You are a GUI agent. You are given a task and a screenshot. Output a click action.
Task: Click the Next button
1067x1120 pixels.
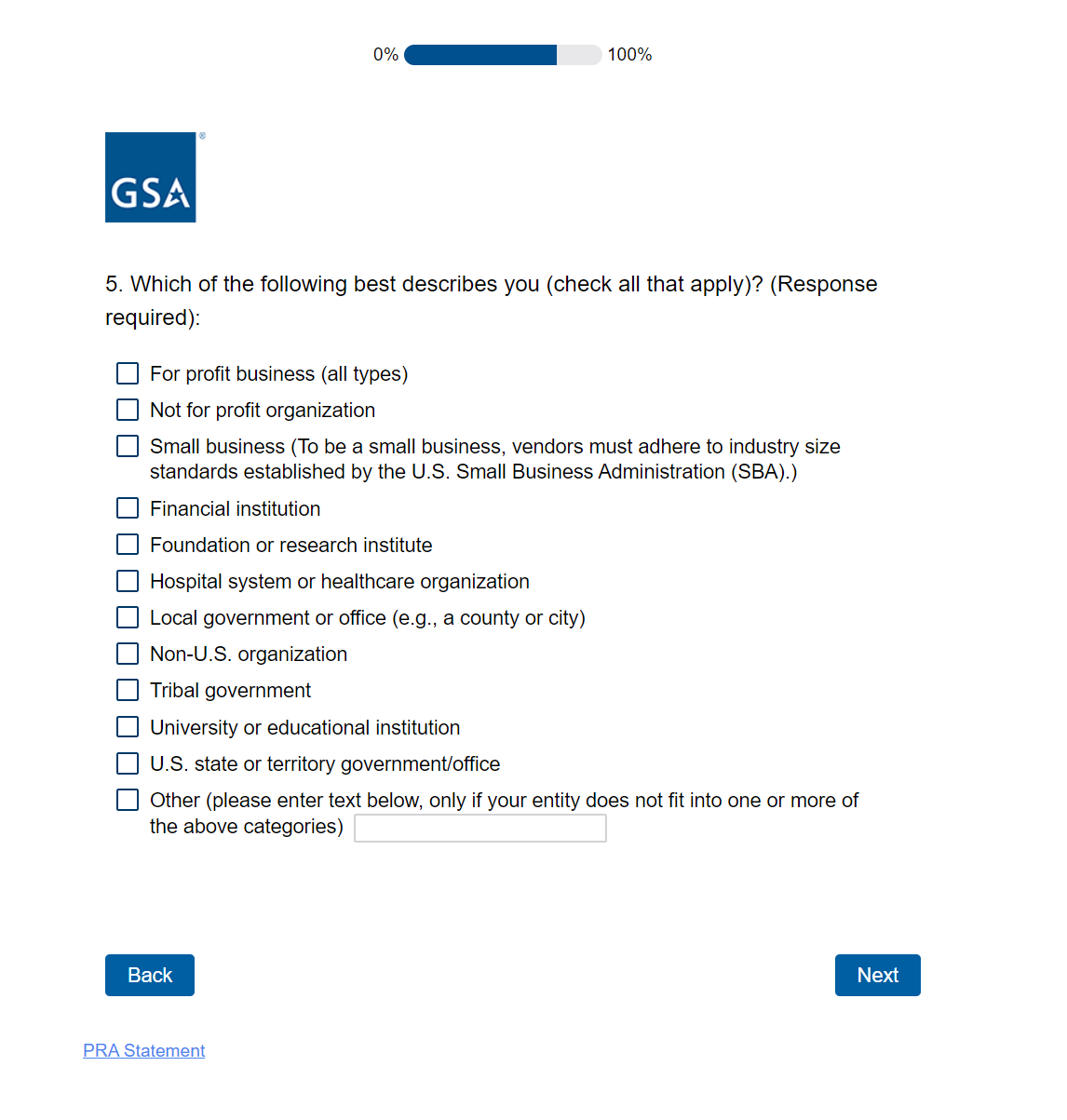(x=877, y=975)
